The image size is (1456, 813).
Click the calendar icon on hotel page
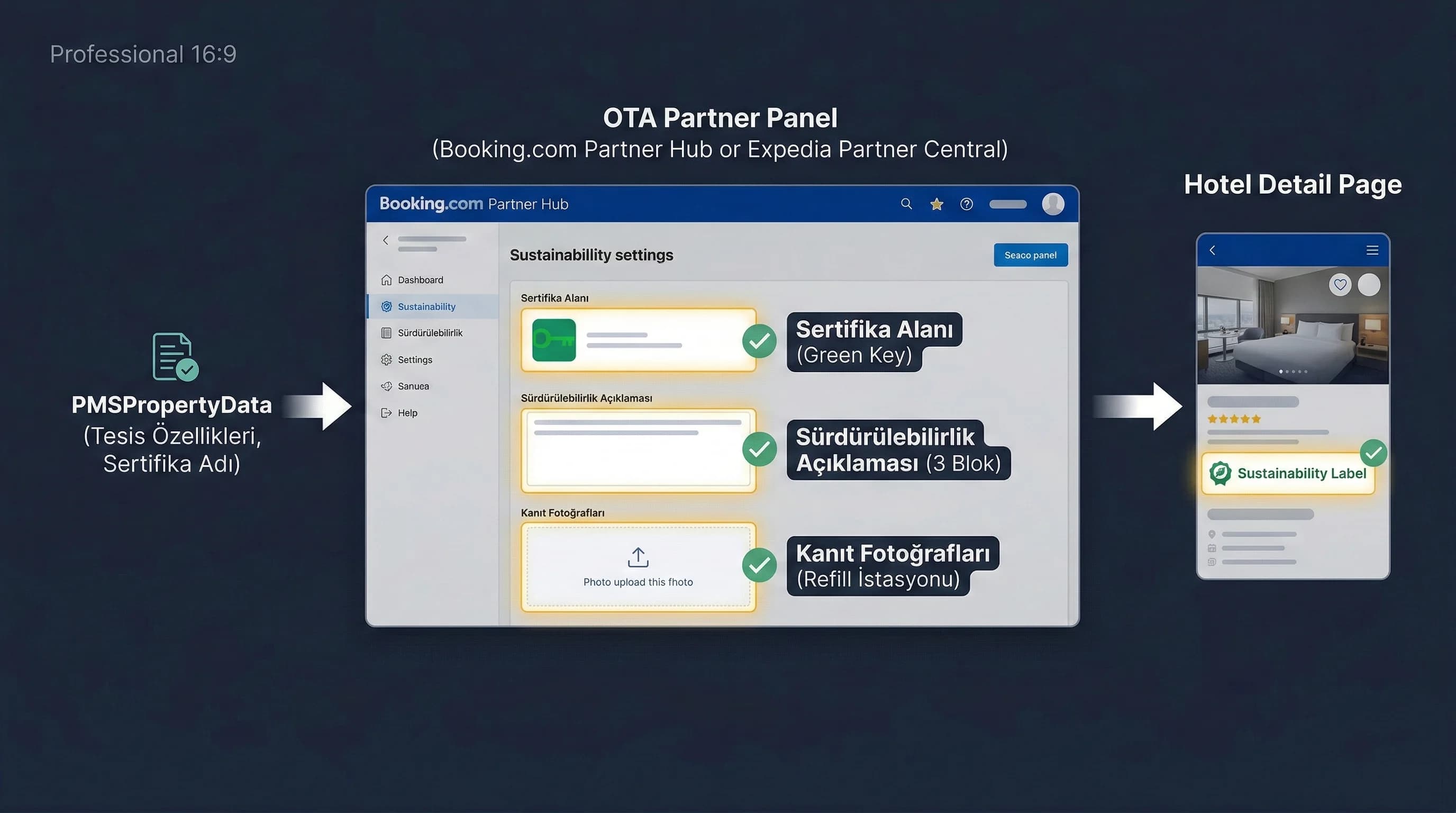(x=1212, y=548)
